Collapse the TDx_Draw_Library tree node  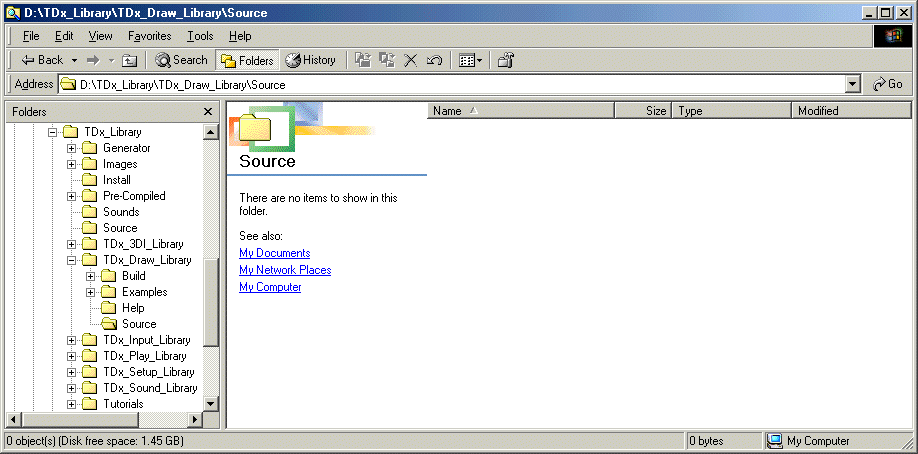[x=72, y=260]
